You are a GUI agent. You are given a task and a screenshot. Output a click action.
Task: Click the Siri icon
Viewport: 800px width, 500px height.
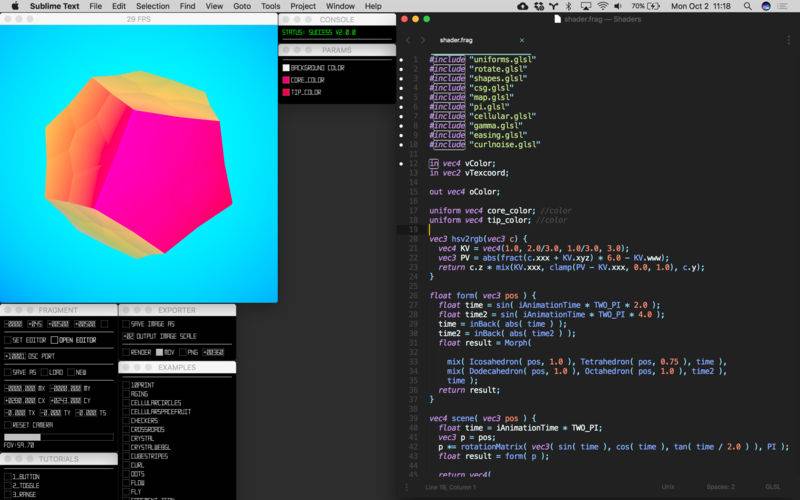766,6
